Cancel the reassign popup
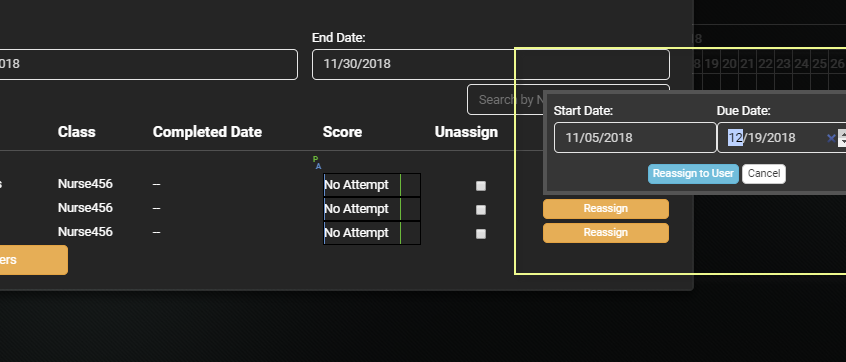846x362 pixels. coord(763,174)
